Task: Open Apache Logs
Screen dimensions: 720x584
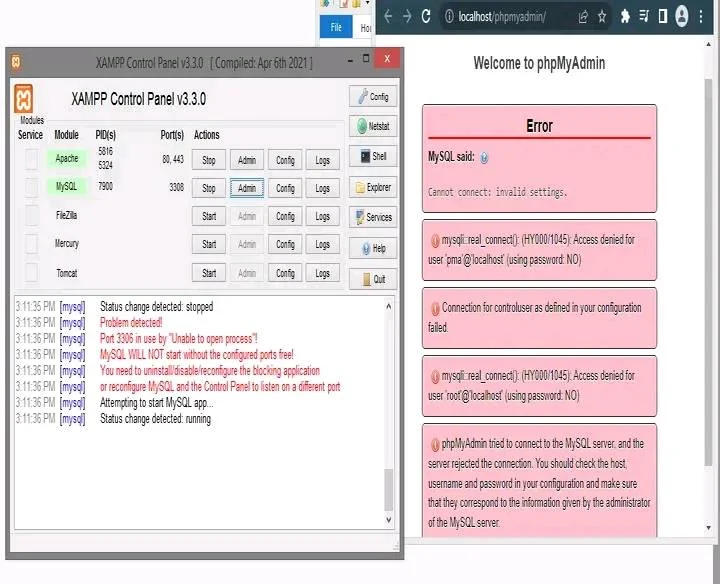Action: (x=323, y=160)
